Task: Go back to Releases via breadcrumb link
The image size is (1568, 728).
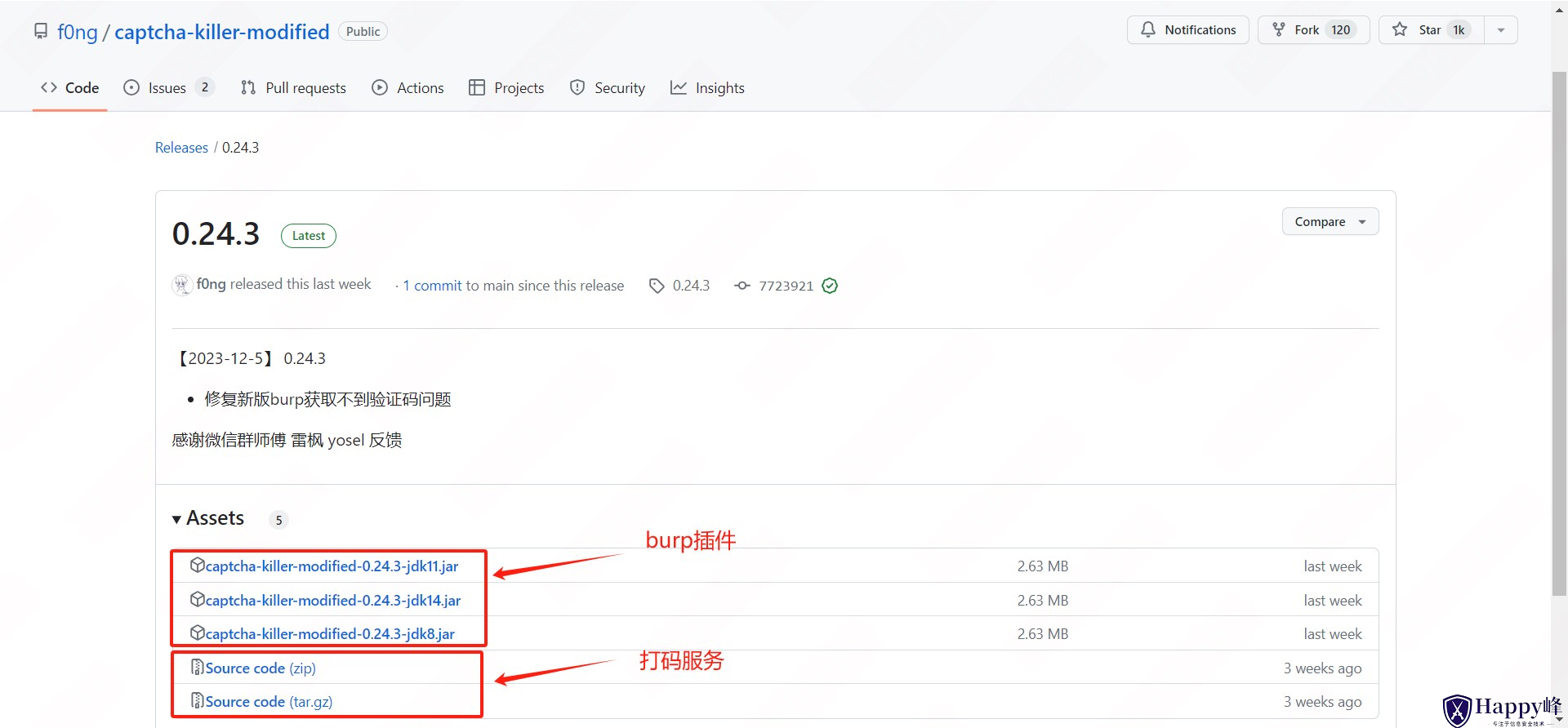Action: pos(181,147)
